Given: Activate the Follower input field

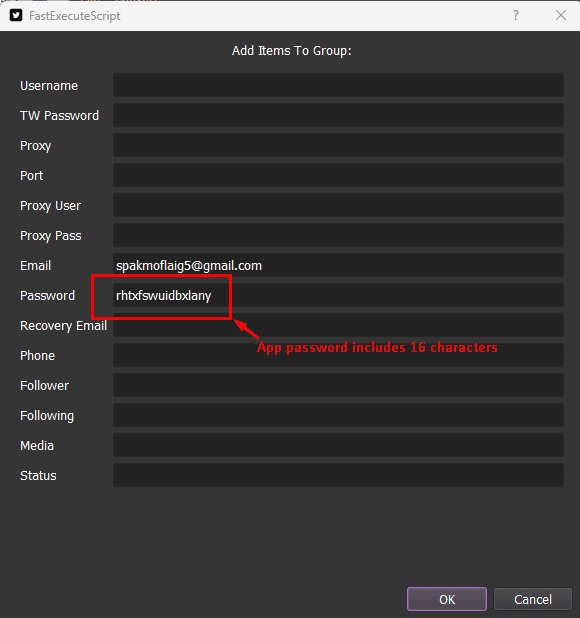Looking at the screenshot, I should 338,385.
